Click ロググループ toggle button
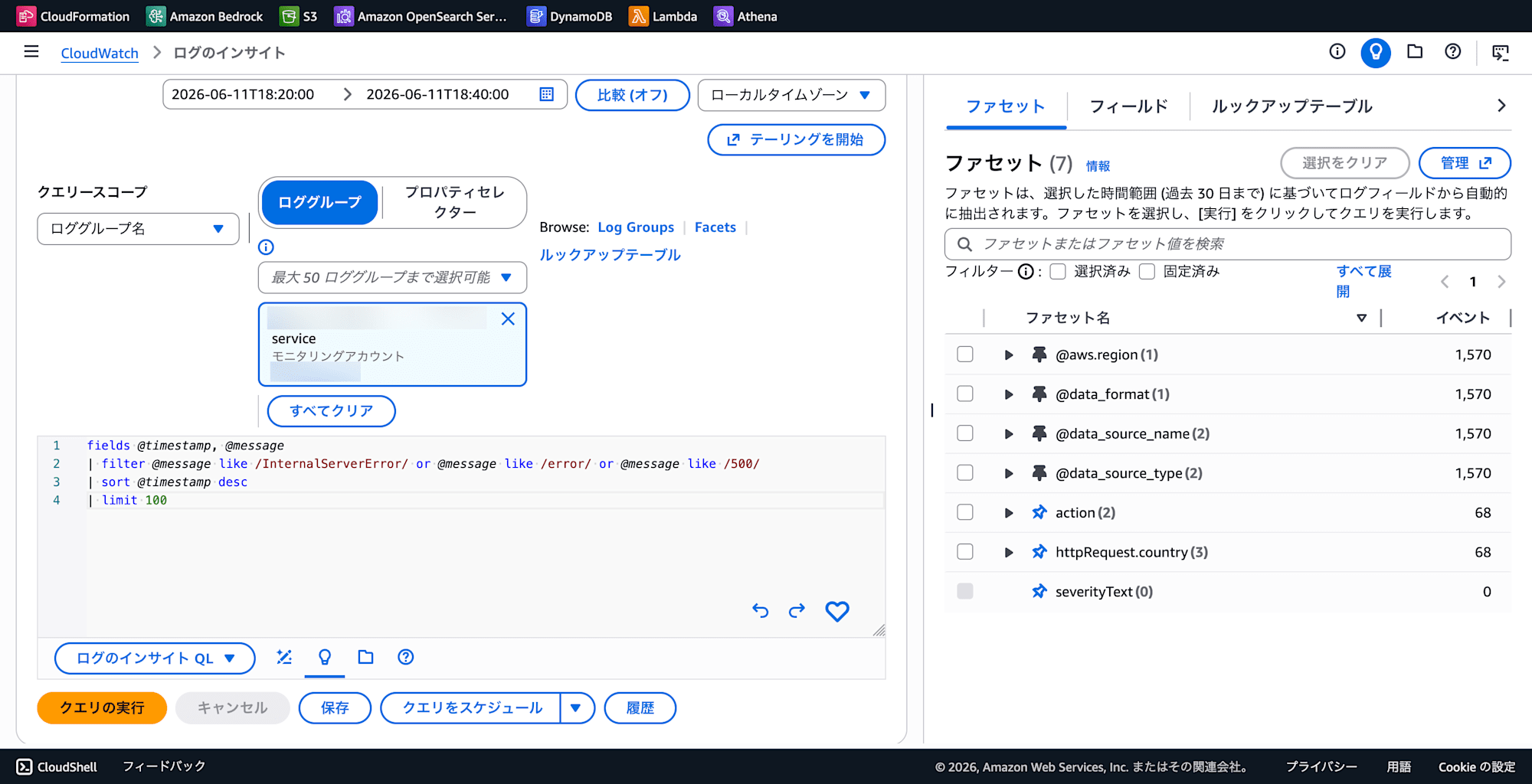Screen dimensions: 1532x784 [x=320, y=202]
